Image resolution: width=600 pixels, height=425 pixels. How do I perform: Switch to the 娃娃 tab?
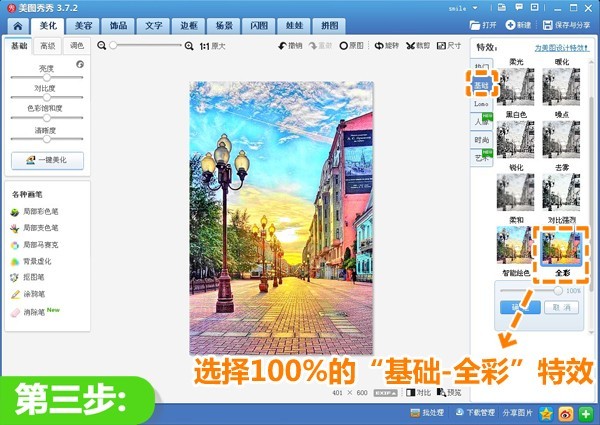tap(294, 26)
